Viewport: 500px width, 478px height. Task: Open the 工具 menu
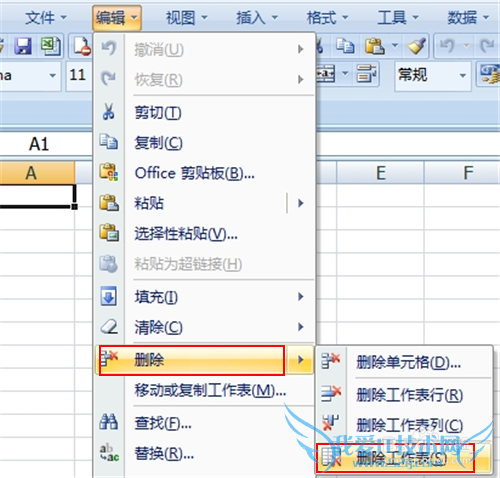click(x=398, y=18)
